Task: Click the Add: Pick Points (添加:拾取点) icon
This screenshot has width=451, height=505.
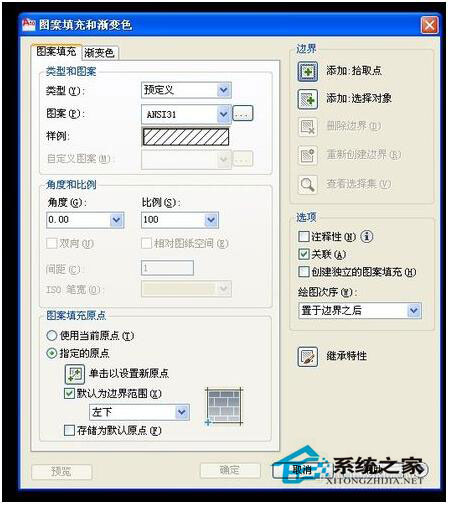Action: pos(307,71)
